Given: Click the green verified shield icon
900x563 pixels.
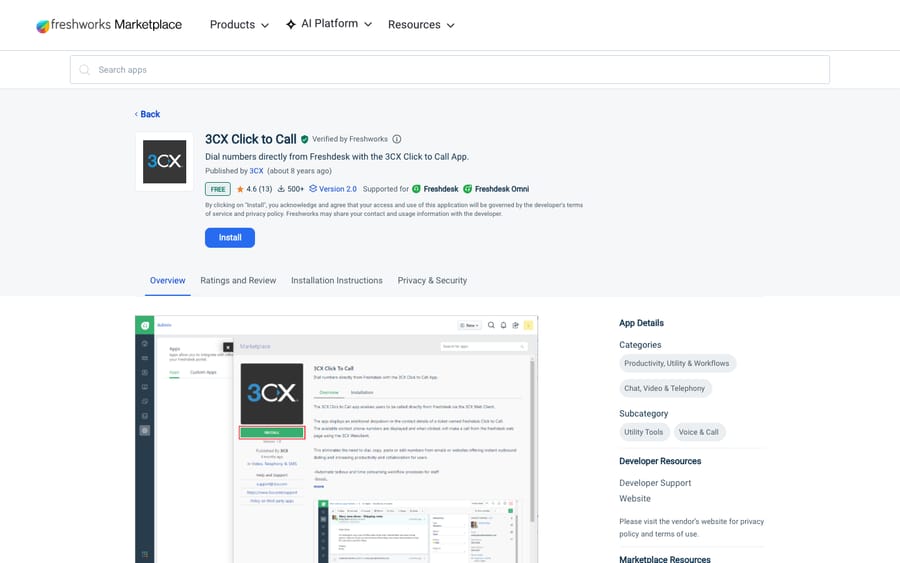Looking at the screenshot, I should [304, 139].
